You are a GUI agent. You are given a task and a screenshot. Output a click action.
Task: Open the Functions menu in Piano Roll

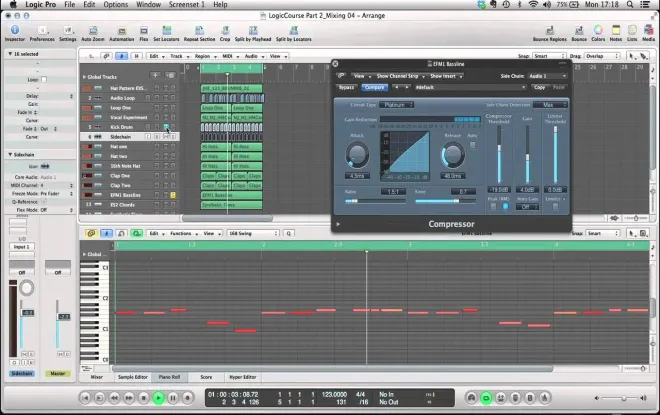[184, 233]
